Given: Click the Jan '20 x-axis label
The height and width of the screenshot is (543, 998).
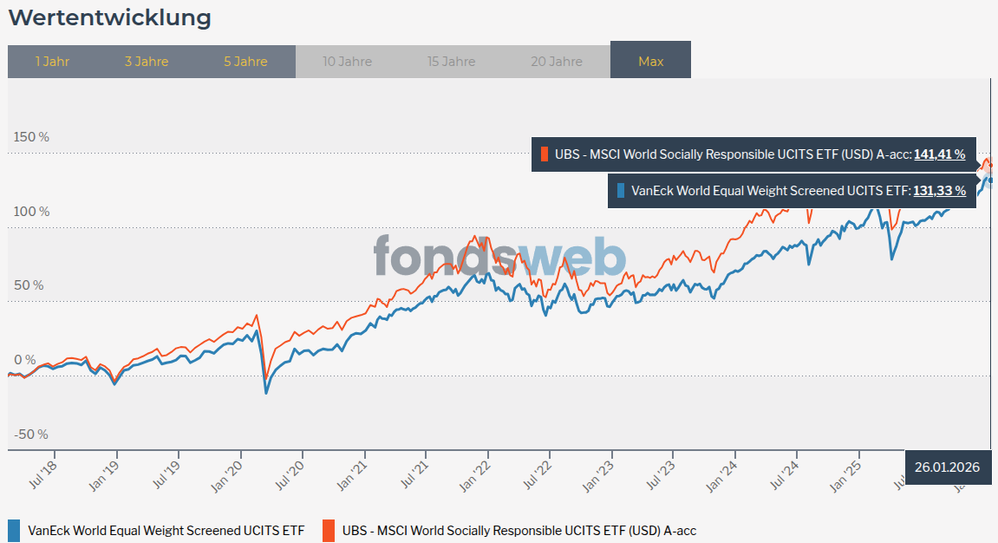Looking at the screenshot, I should (227, 476).
